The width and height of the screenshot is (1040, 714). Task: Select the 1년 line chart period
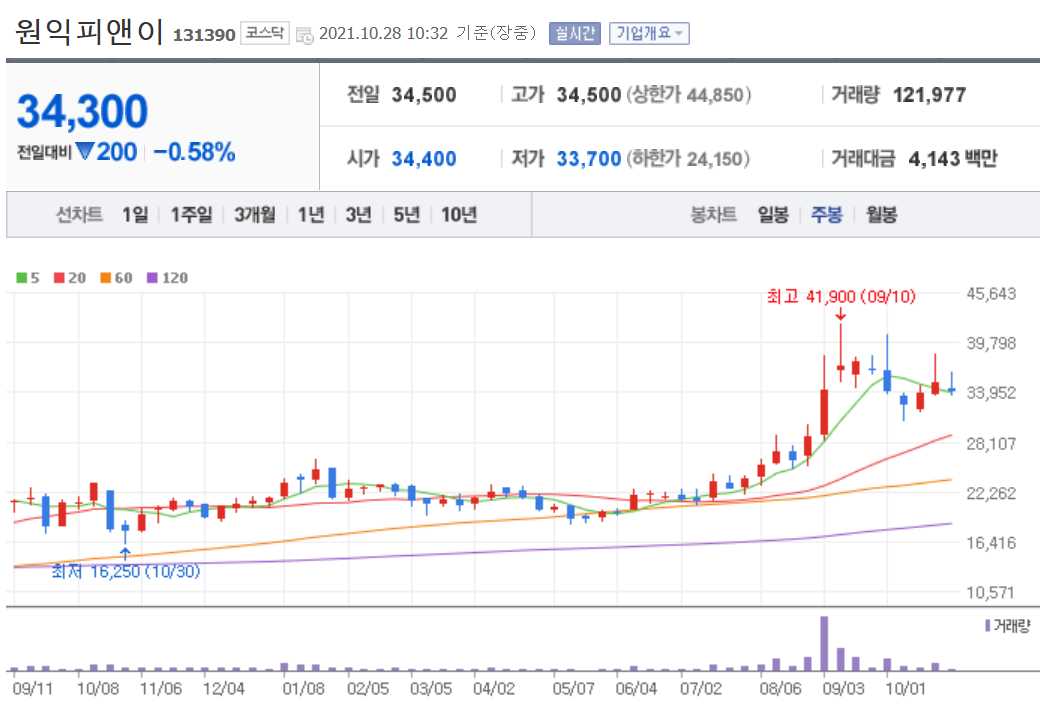coord(310,214)
